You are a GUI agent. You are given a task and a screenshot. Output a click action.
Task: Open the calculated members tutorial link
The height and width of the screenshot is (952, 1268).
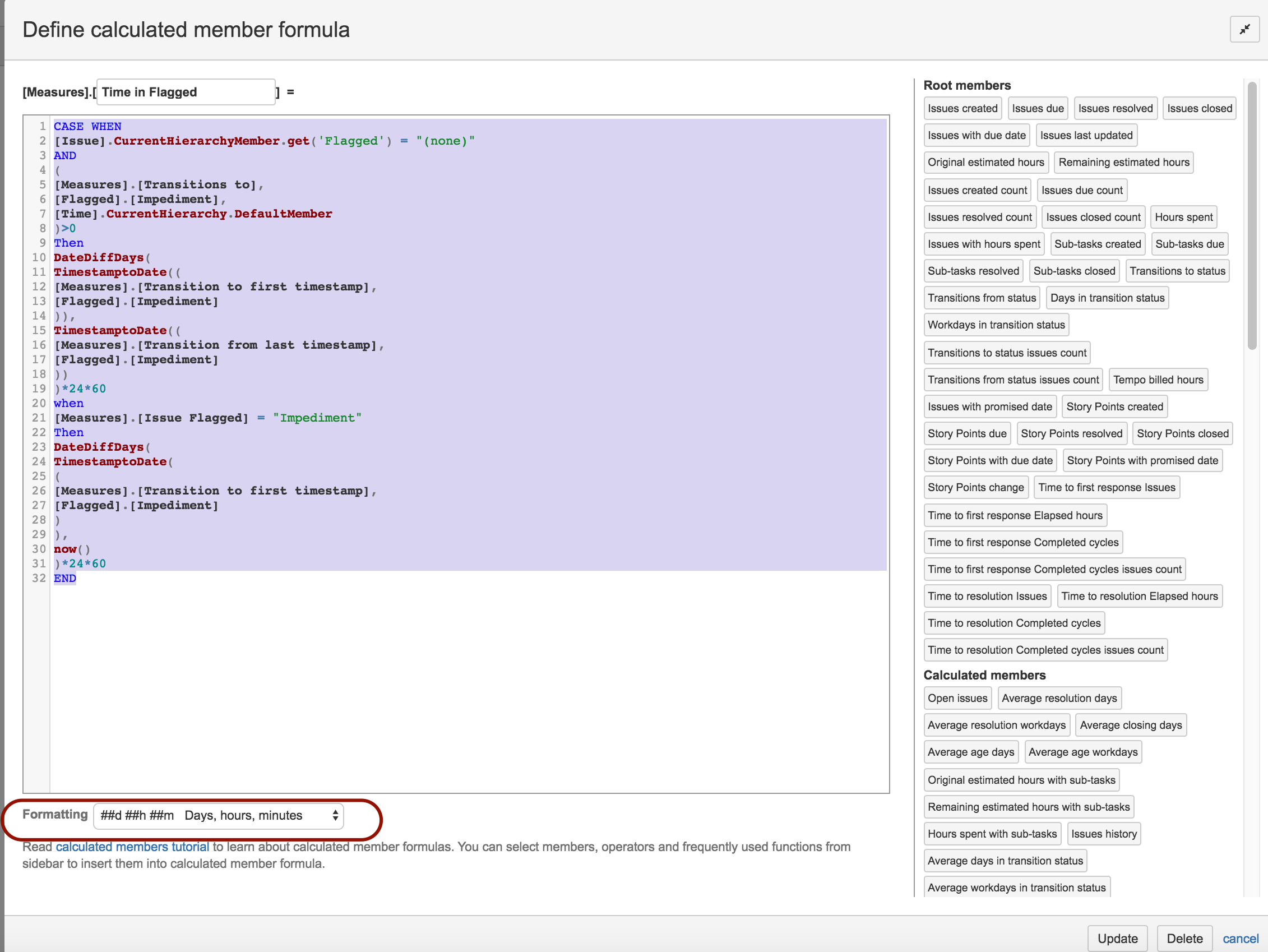tap(132, 847)
